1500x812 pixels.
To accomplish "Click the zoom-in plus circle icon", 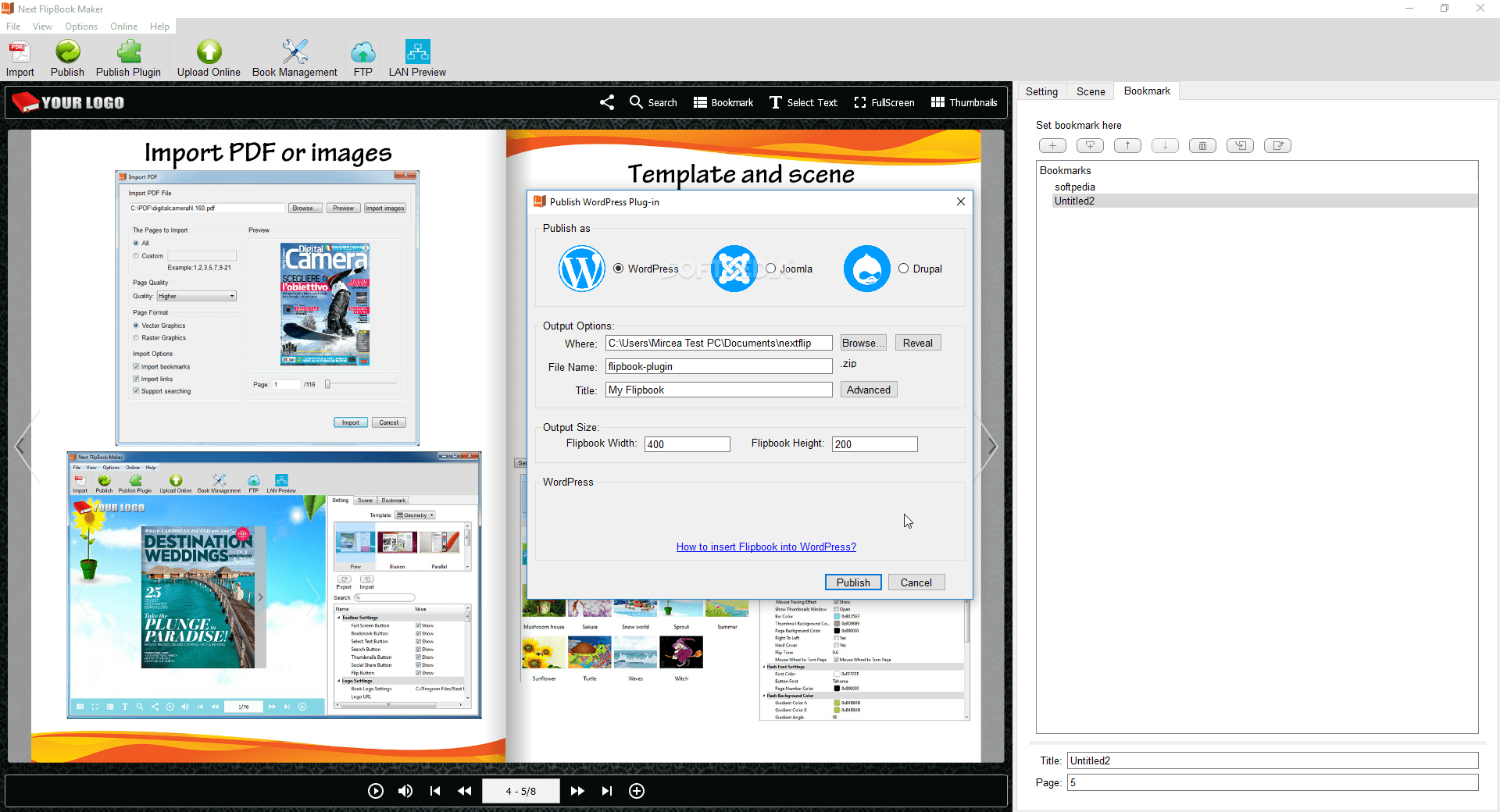I will 637,791.
